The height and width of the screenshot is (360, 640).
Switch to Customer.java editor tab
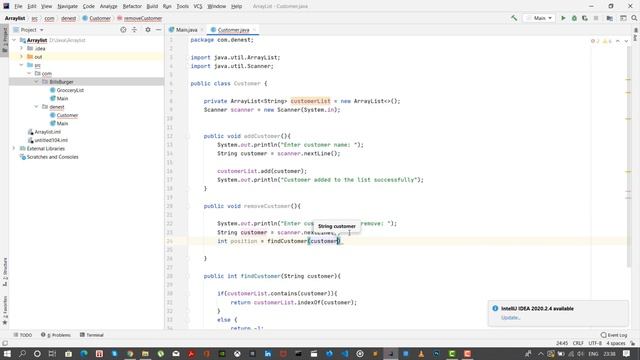(233, 30)
